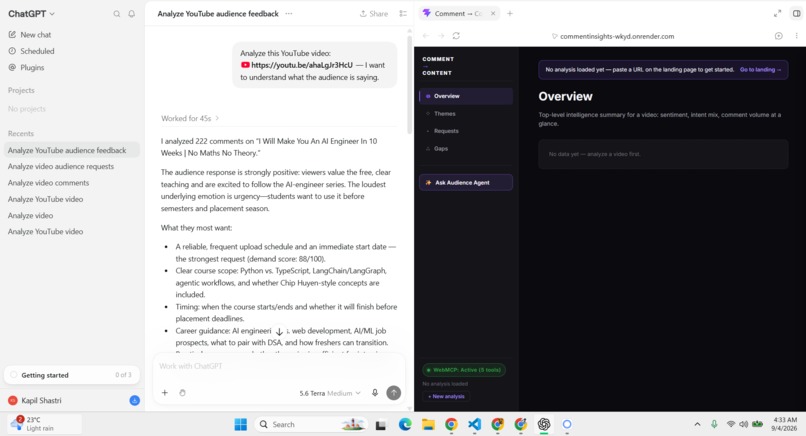Open the weather widget showing 23°C
806x436 pixels.
44,424
